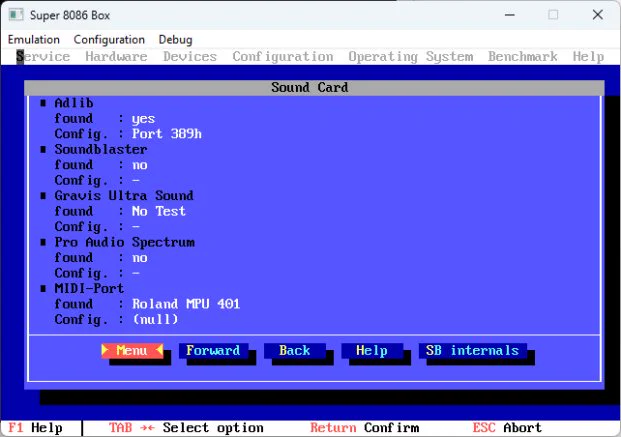Click the No Test value
This screenshot has height=437, width=621.
[158, 211]
